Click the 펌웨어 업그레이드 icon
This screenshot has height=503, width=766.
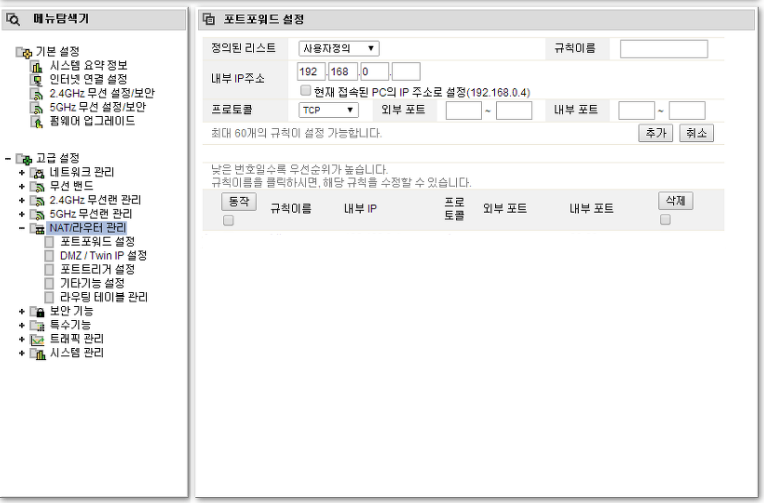point(37,122)
